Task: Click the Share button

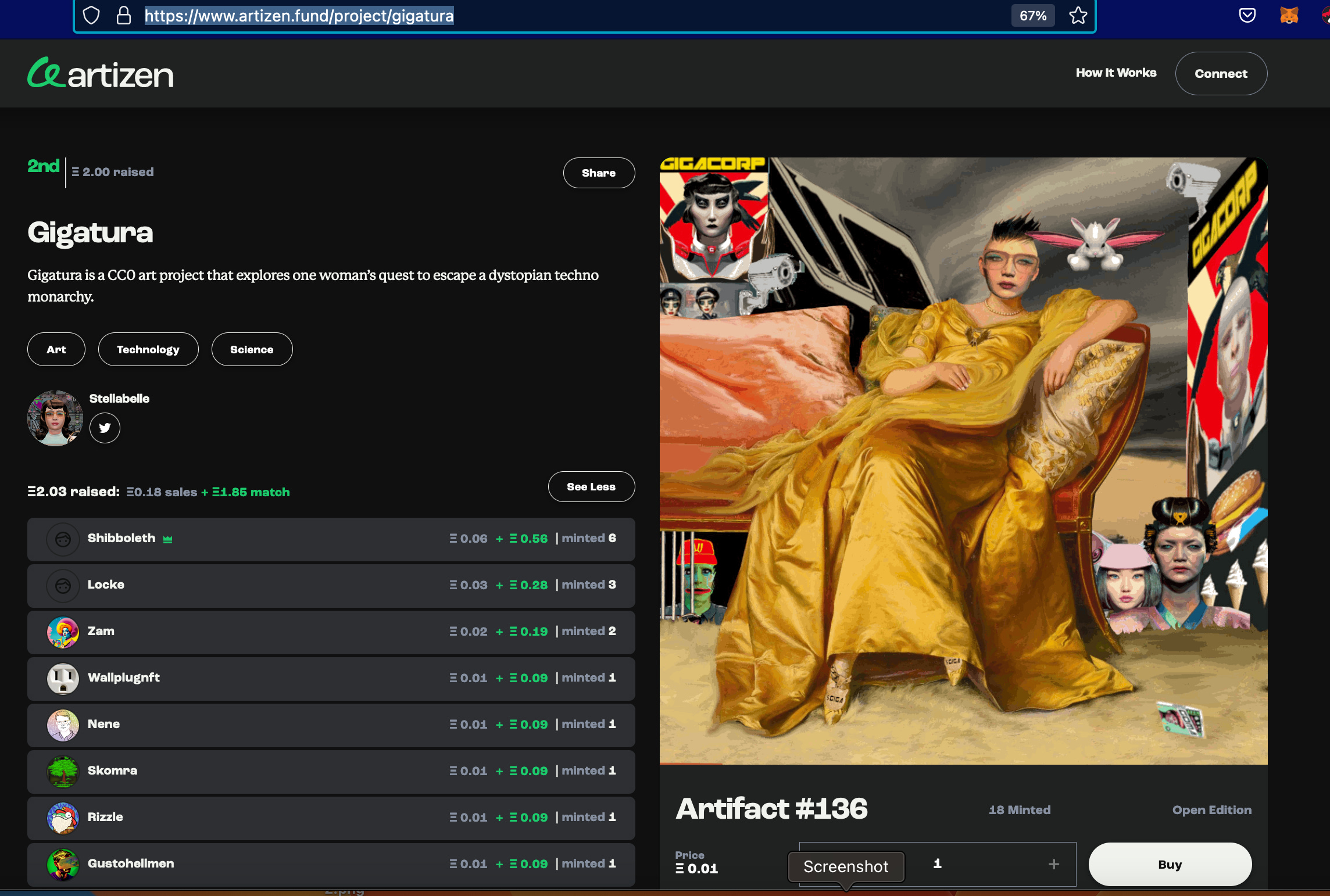Action: click(x=598, y=173)
